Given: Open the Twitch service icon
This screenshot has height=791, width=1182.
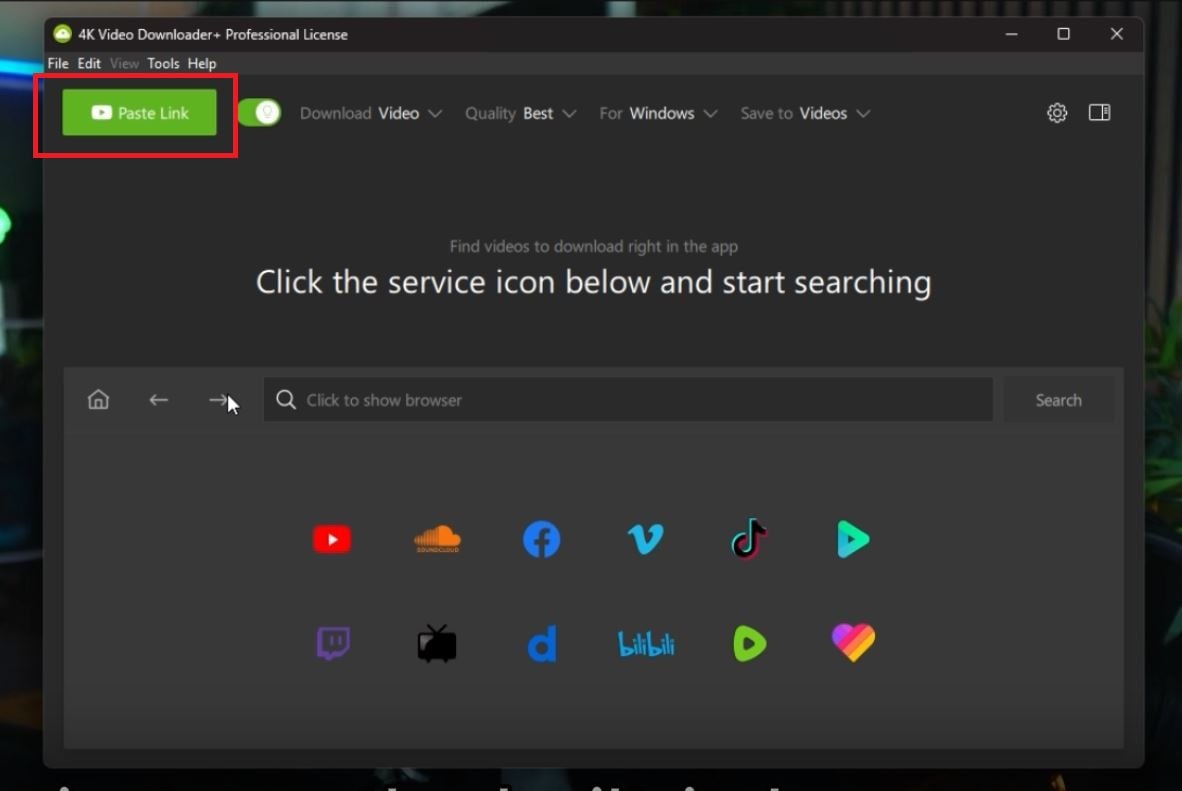Looking at the screenshot, I should (332, 643).
